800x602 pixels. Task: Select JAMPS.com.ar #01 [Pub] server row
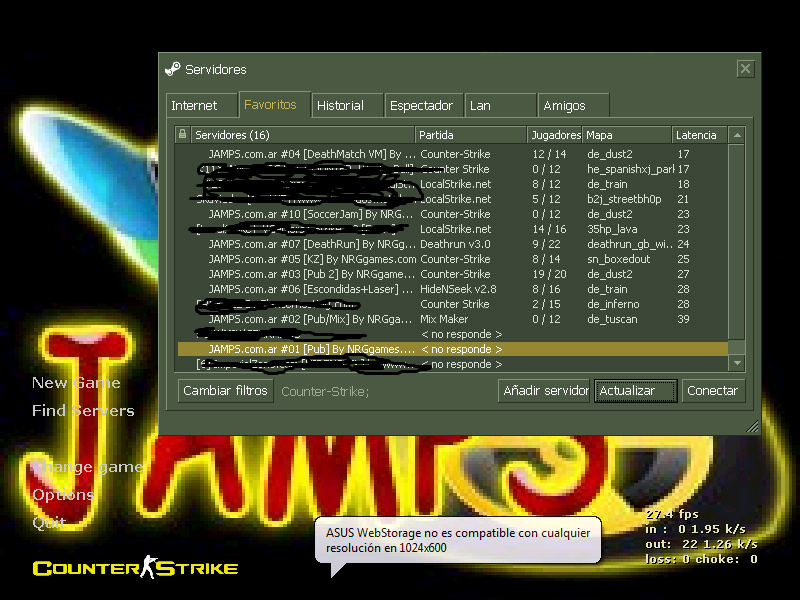pos(452,349)
